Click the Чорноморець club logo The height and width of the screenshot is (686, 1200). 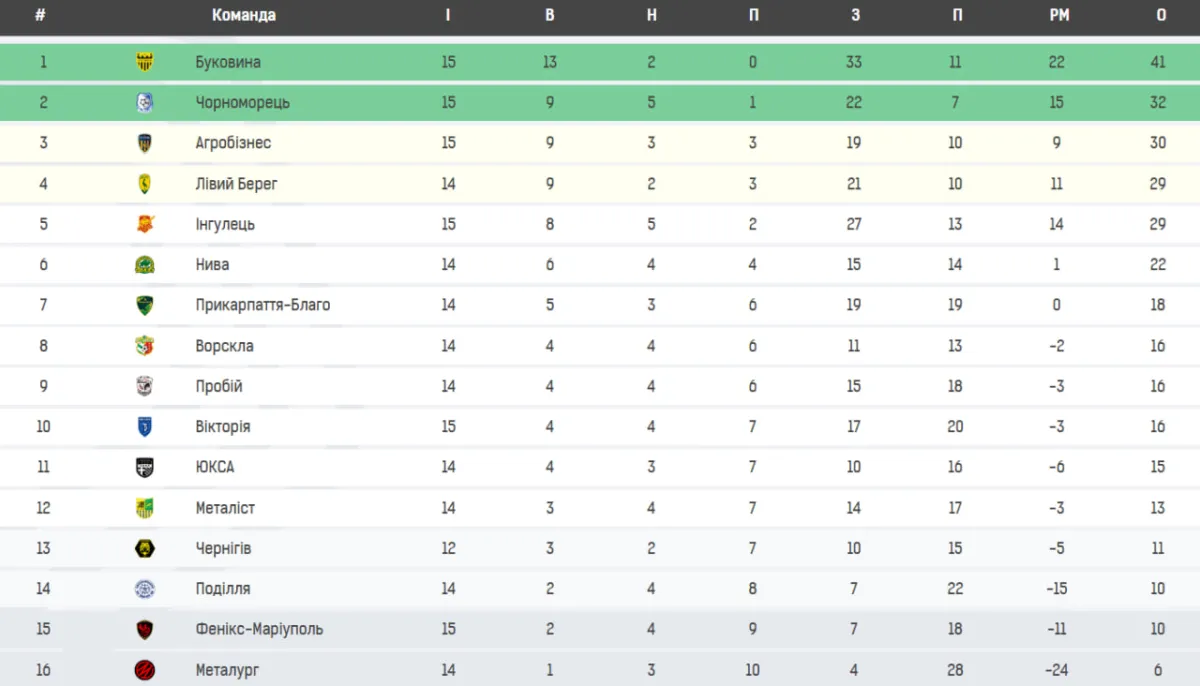[x=145, y=102]
